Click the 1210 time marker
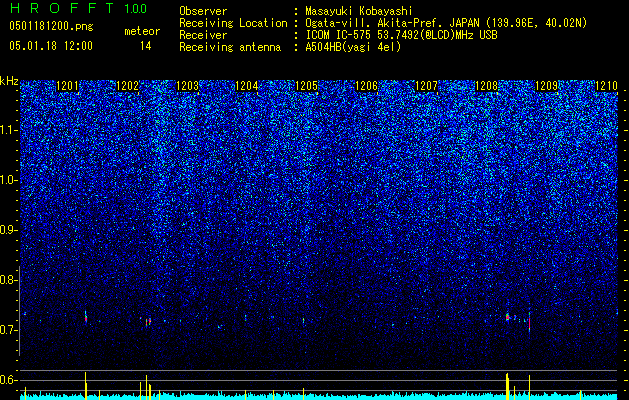629x400 pixels. pyautogui.click(x=606, y=86)
